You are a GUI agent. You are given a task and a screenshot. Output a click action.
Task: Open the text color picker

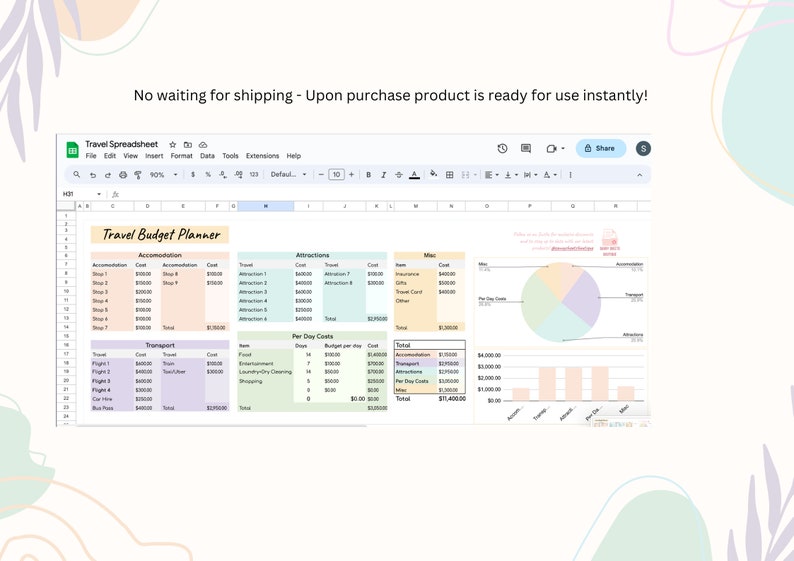point(414,175)
